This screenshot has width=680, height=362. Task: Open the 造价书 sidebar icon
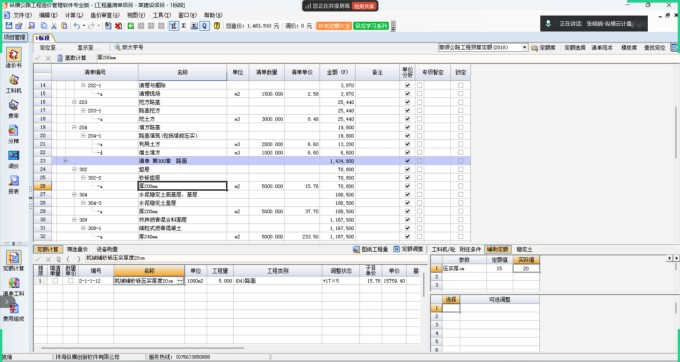tap(14, 58)
